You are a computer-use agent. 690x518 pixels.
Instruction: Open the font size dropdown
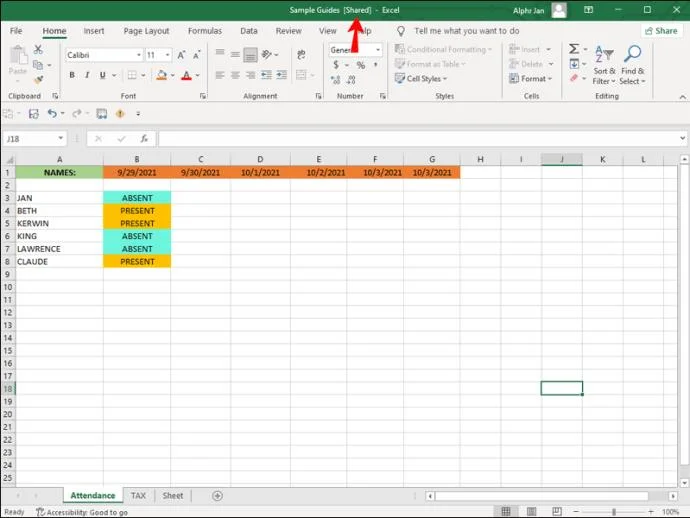[x=168, y=55]
